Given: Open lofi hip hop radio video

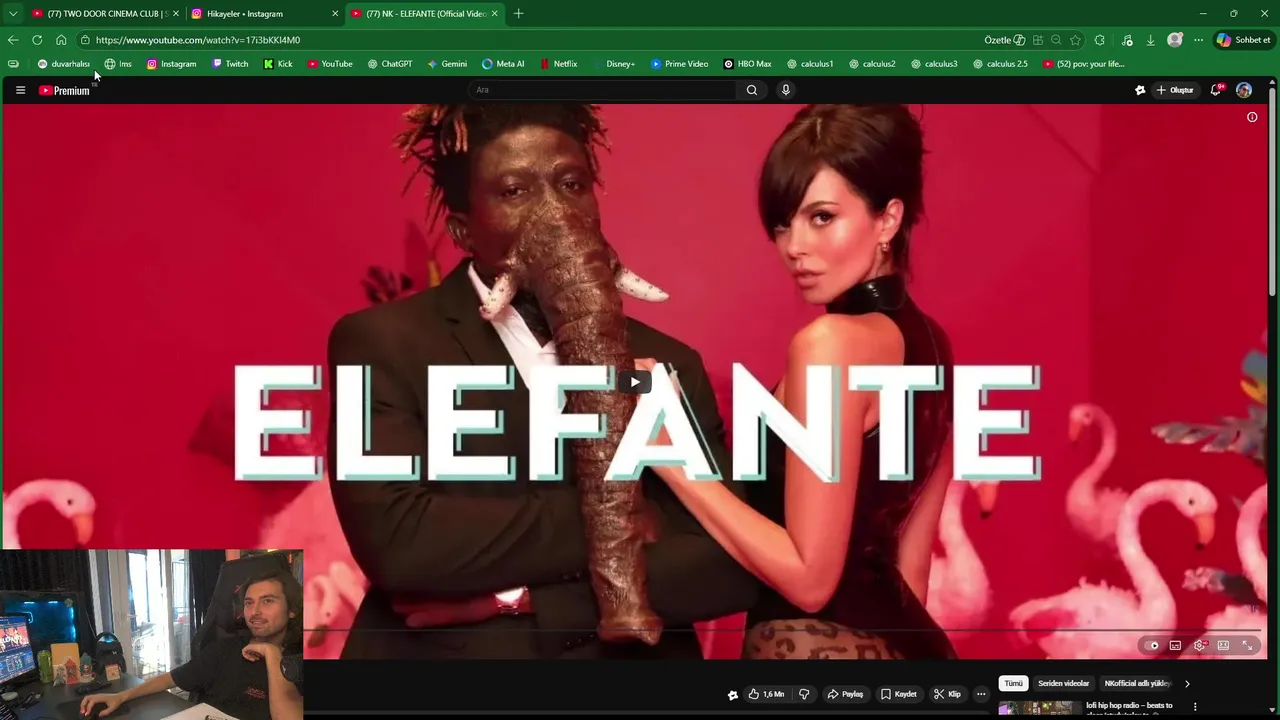Looking at the screenshot, I should pyautogui.click(x=1130, y=709).
